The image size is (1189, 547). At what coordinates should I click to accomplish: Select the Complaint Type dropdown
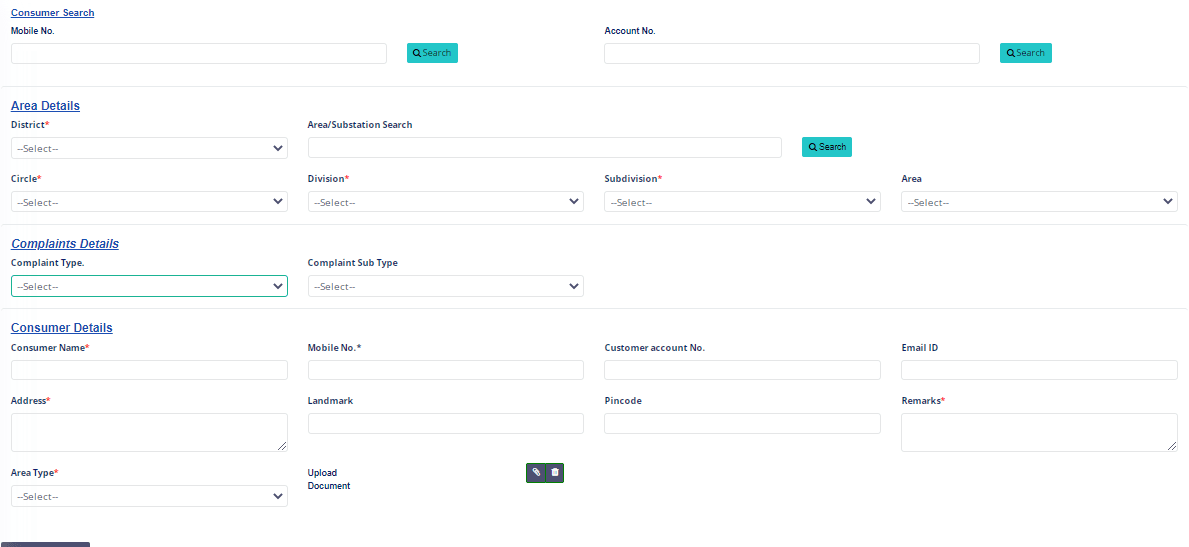click(x=149, y=286)
